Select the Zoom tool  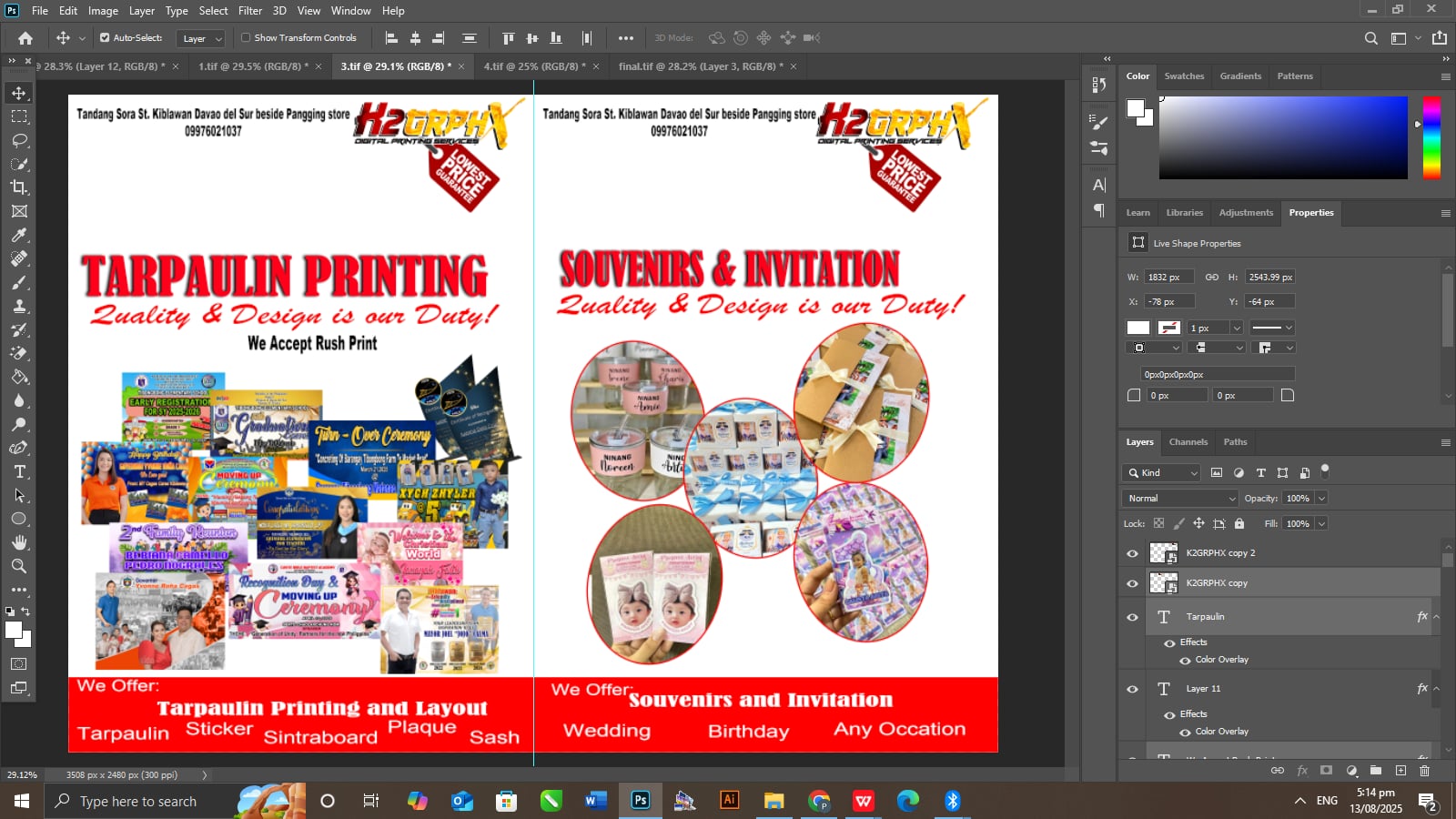pyautogui.click(x=19, y=566)
